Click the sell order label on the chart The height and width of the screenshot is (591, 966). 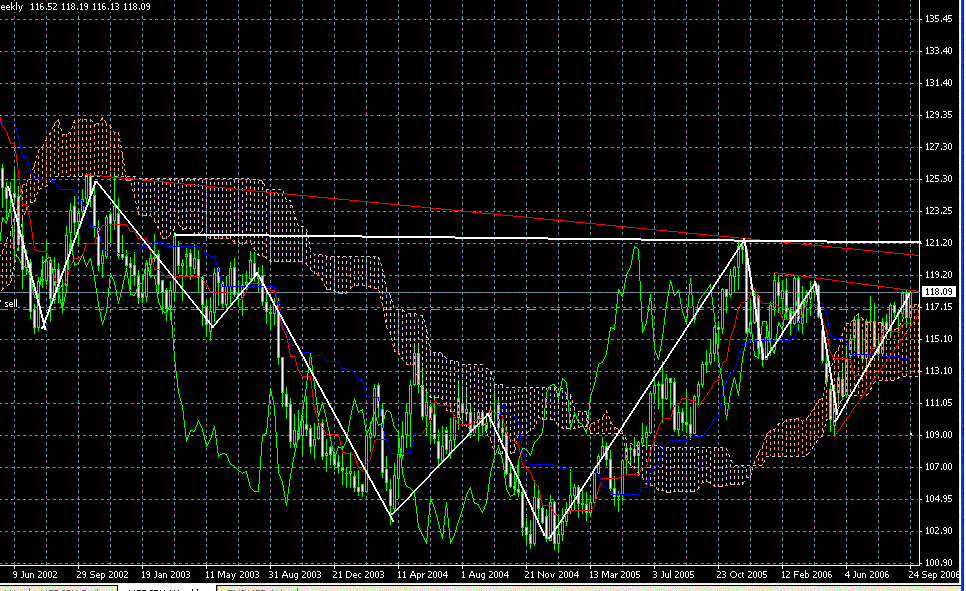[x=10, y=304]
